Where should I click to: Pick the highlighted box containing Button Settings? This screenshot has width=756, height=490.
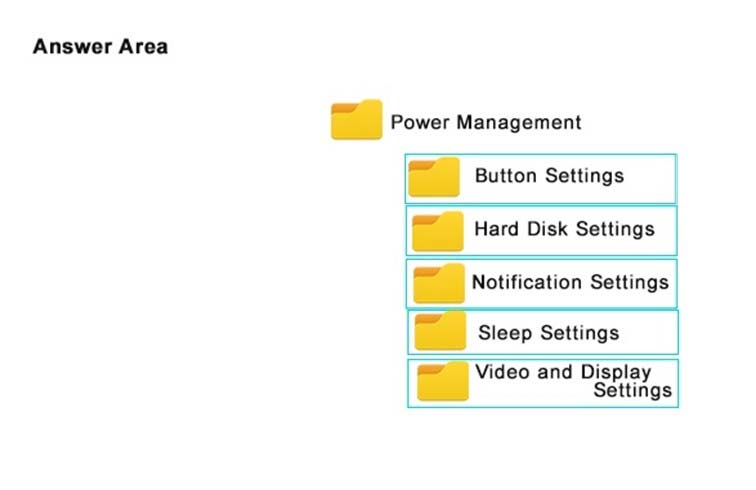point(541,179)
